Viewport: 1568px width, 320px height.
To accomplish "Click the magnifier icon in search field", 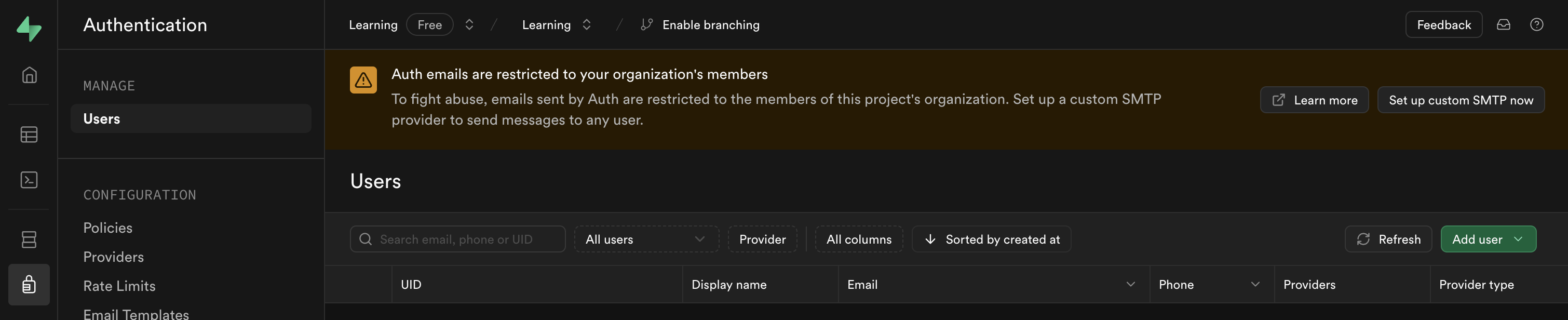I will pos(366,239).
